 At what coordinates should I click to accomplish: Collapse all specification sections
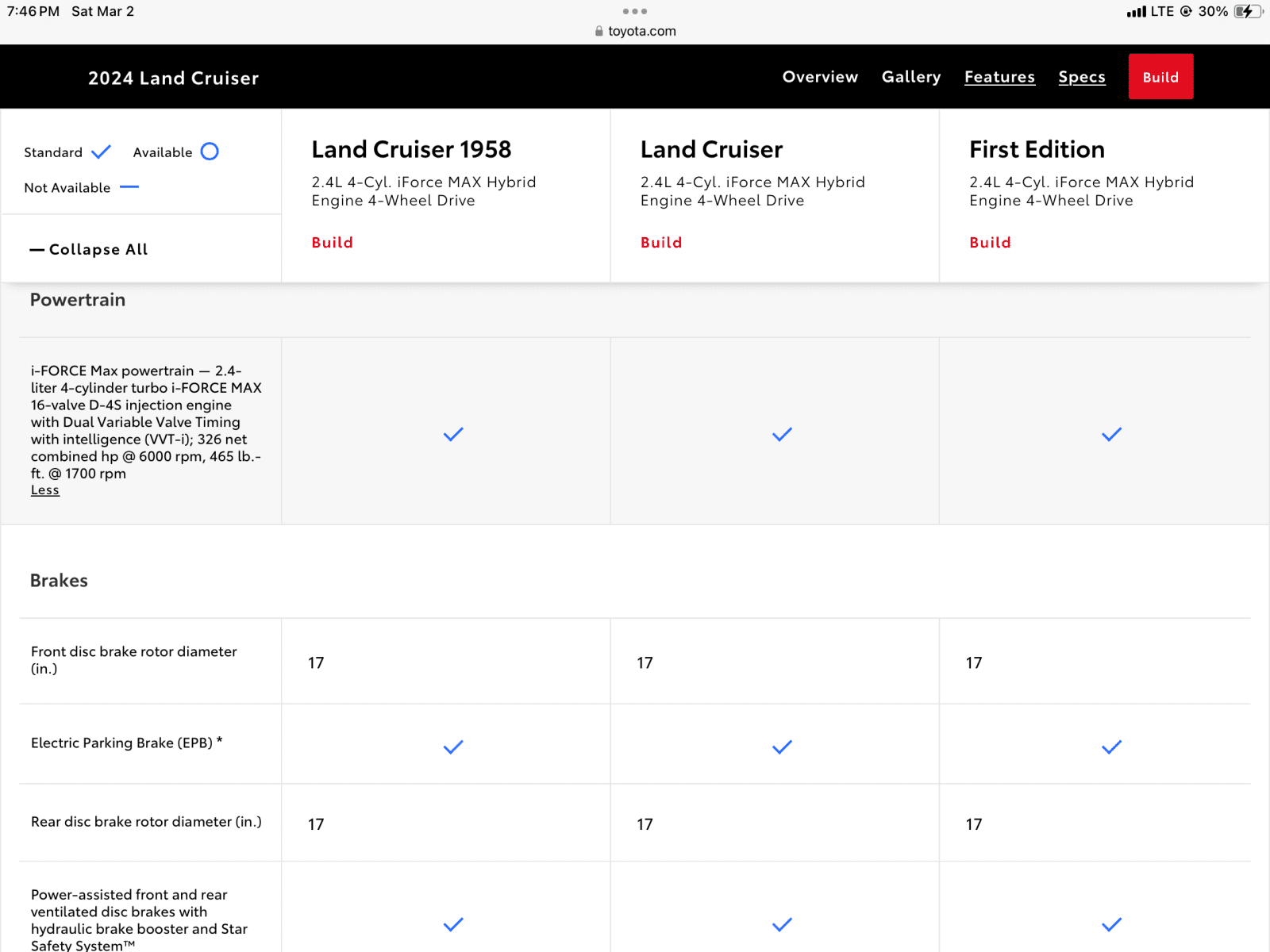point(89,249)
